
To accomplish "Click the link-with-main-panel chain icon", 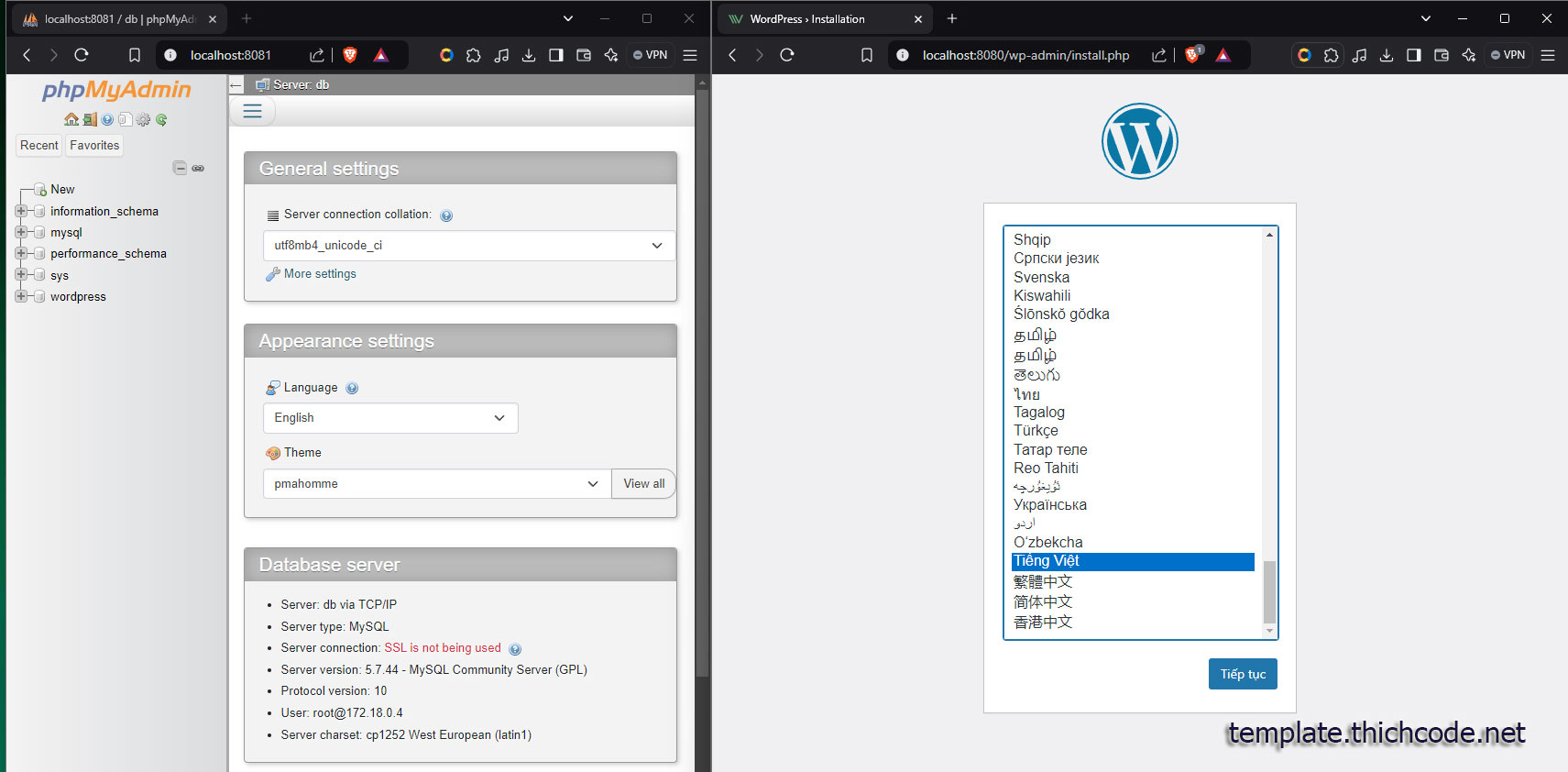I will click(198, 168).
